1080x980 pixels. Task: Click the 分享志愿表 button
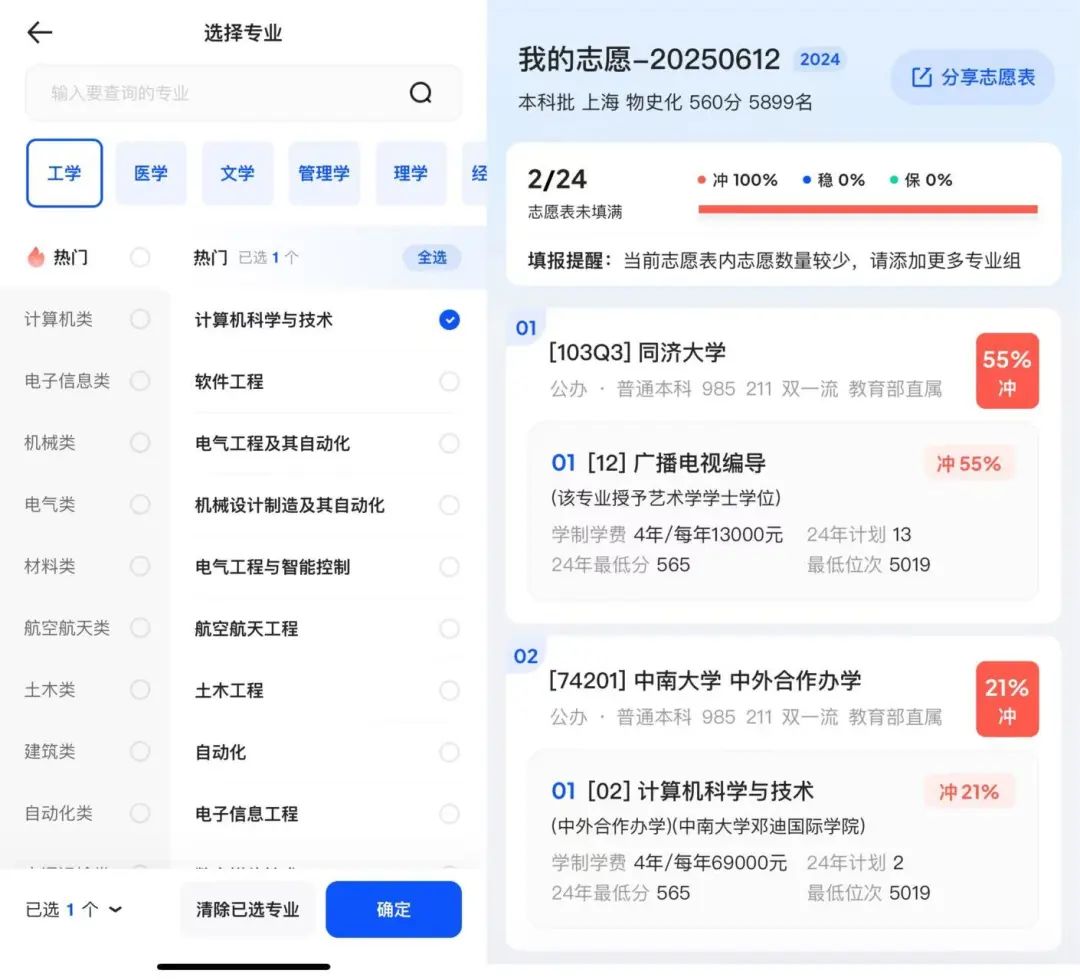[x=973, y=77]
